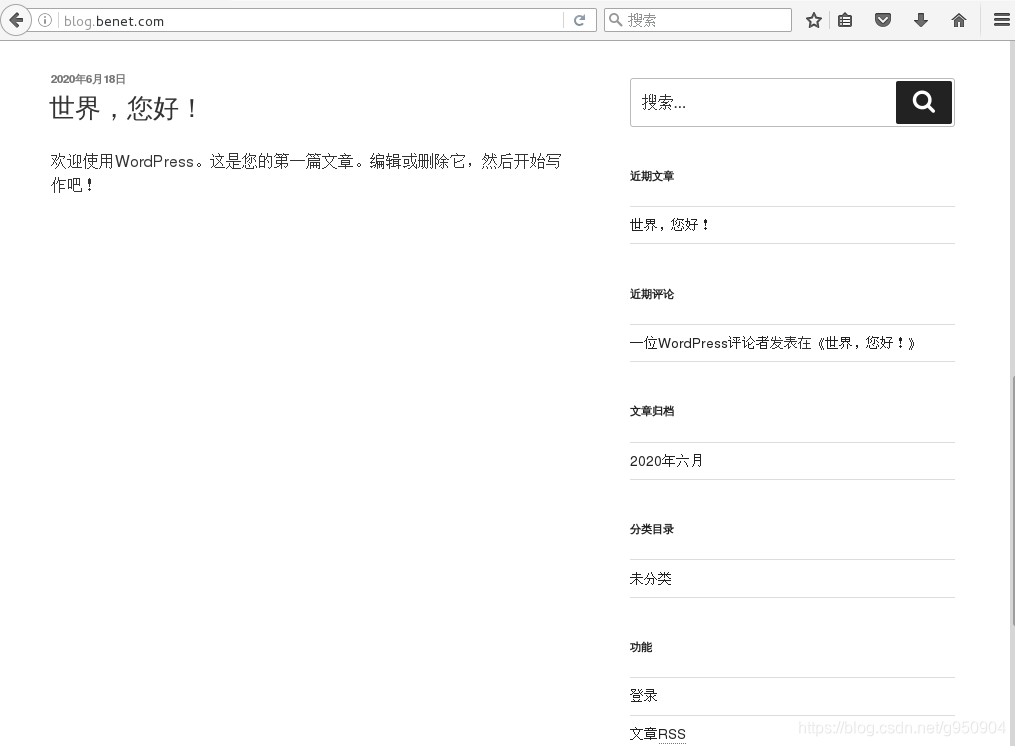Click the blog's search magnifier button
Viewport: 1015px width, 746px height.
(x=922, y=102)
